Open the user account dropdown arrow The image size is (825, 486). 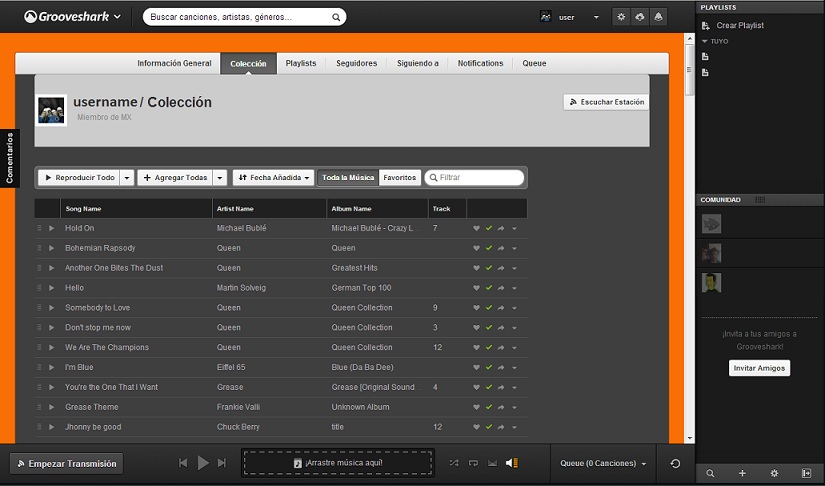click(596, 17)
